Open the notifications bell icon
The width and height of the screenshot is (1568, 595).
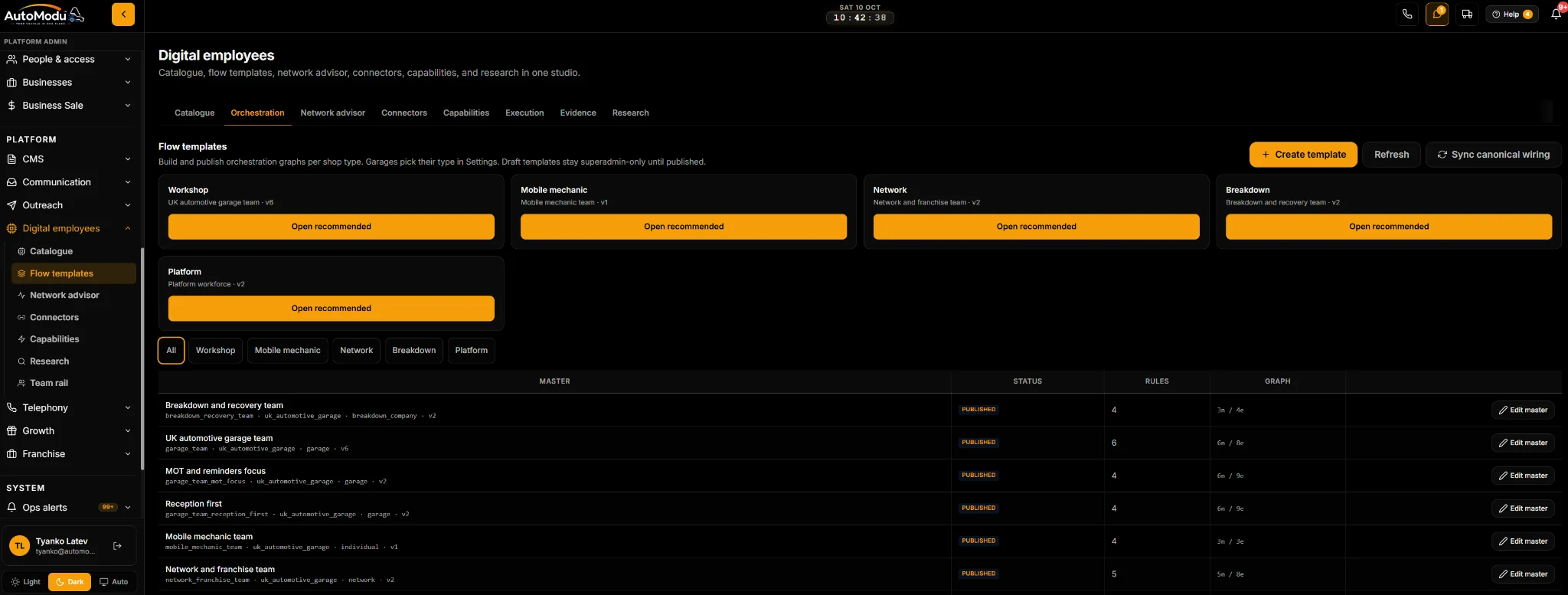(1556, 15)
